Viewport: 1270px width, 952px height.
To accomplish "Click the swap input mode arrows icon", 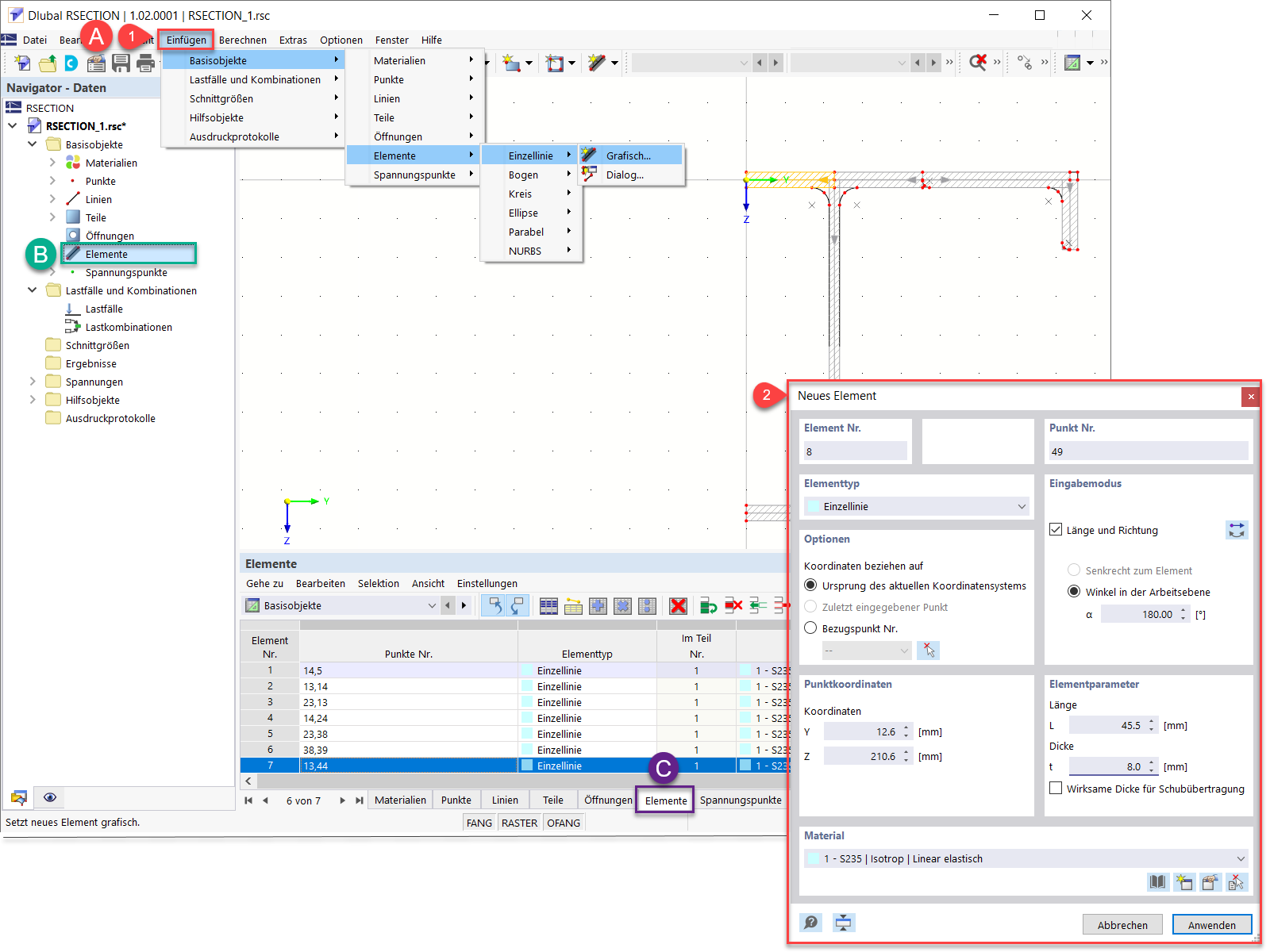I will pos(1237,530).
